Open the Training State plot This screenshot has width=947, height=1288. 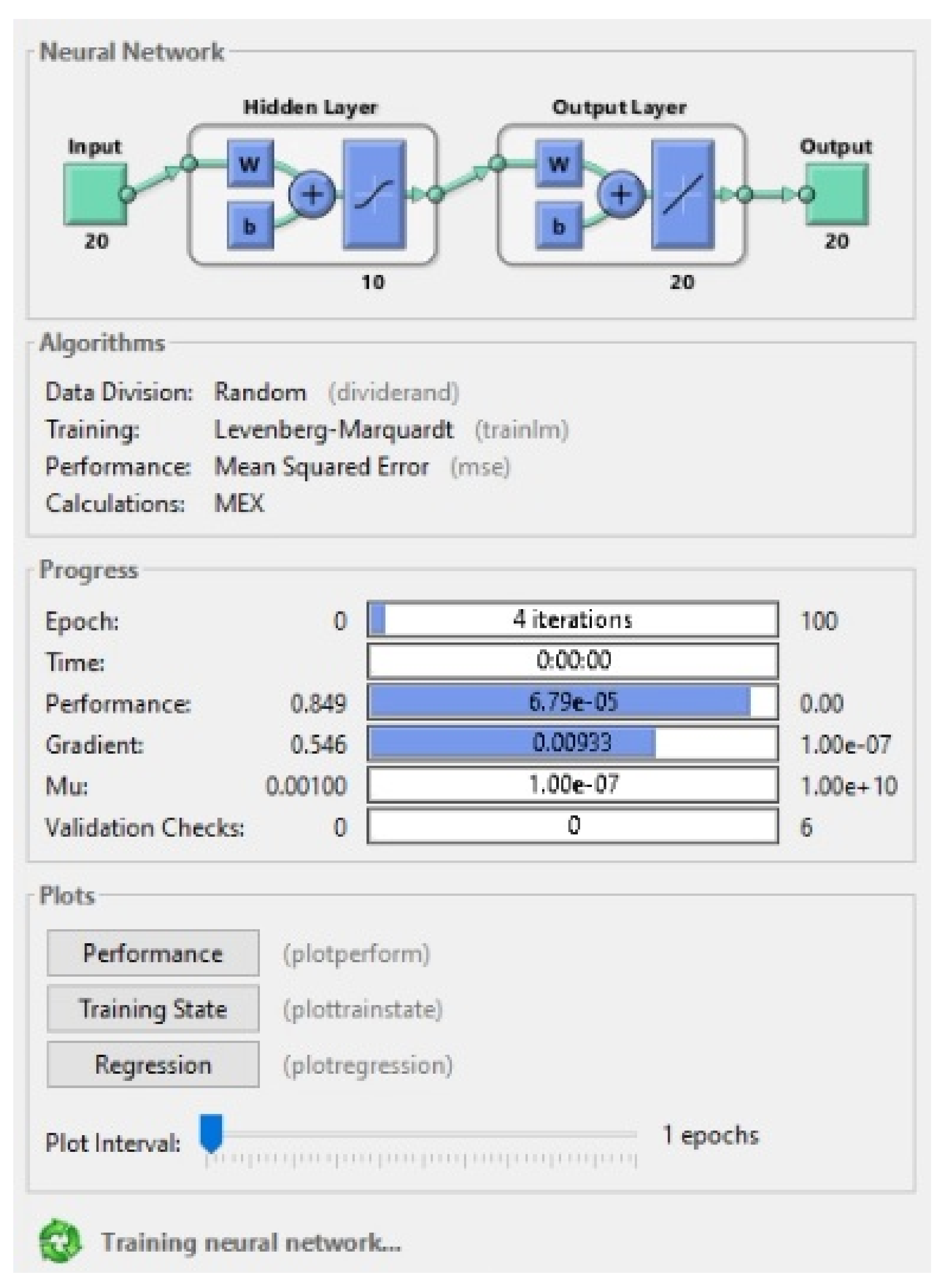click(153, 1009)
